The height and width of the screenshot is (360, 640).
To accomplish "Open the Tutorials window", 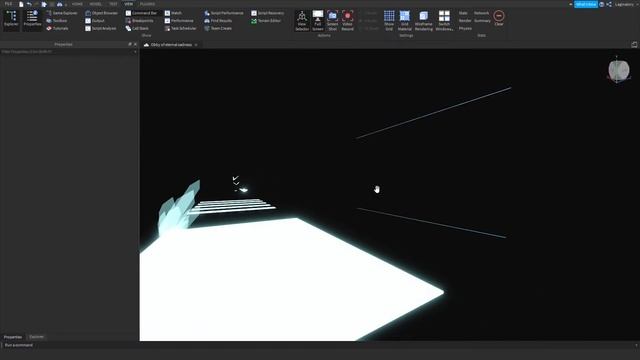I will pos(57,29).
